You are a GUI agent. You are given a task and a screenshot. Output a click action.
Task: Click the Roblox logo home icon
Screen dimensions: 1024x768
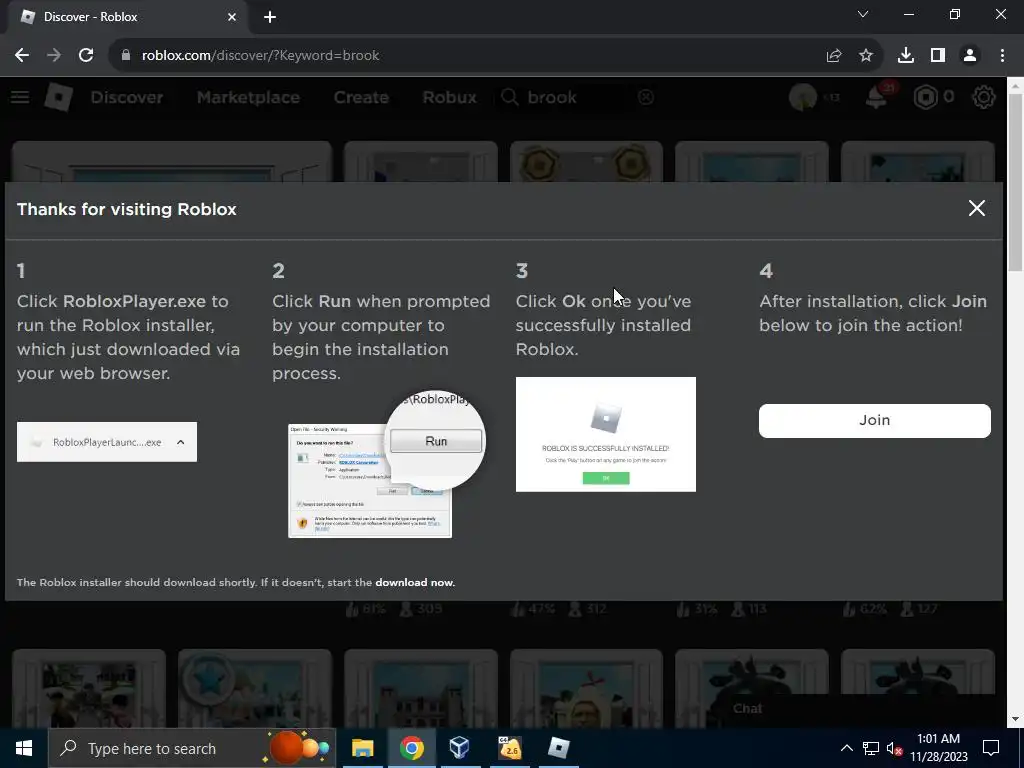point(58,97)
